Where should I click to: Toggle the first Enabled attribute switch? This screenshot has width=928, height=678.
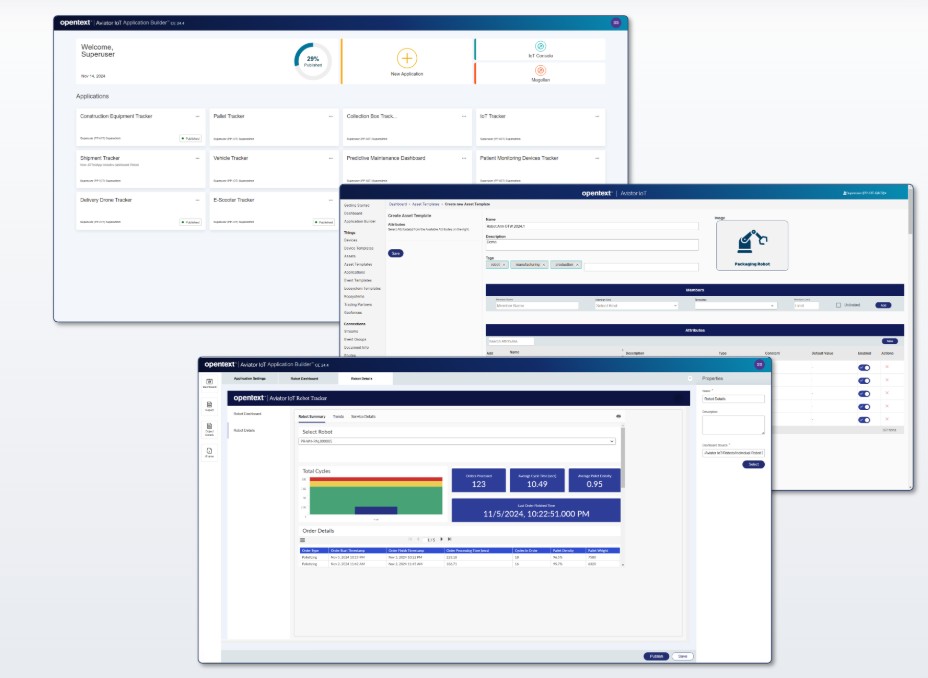(x=864, y=367)
